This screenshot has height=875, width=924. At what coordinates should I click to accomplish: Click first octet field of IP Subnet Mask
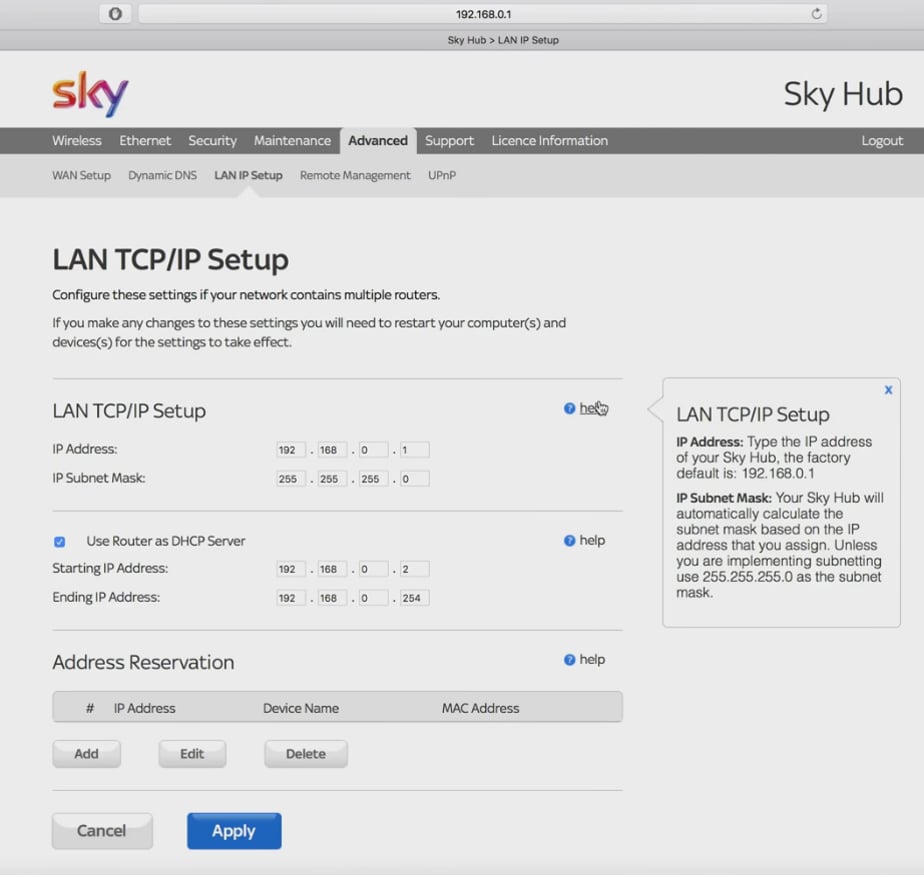point(291,478)
